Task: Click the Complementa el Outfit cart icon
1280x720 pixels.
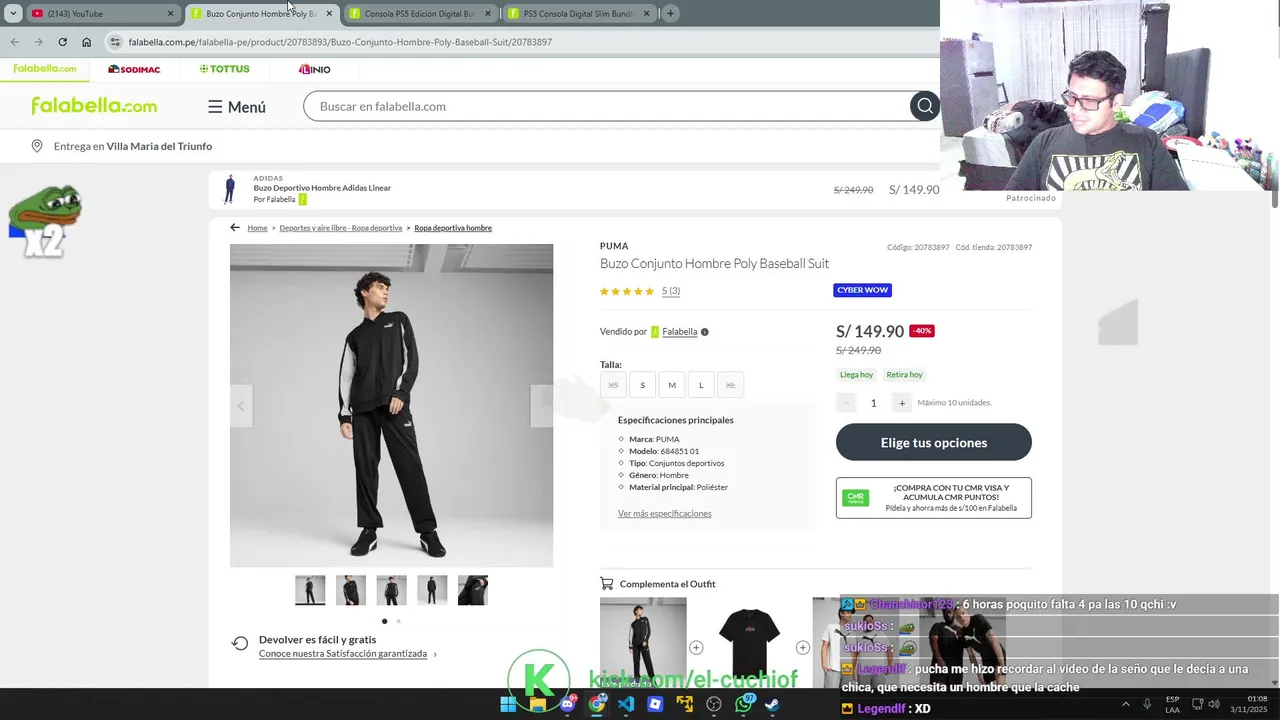Action: (606, 584)
